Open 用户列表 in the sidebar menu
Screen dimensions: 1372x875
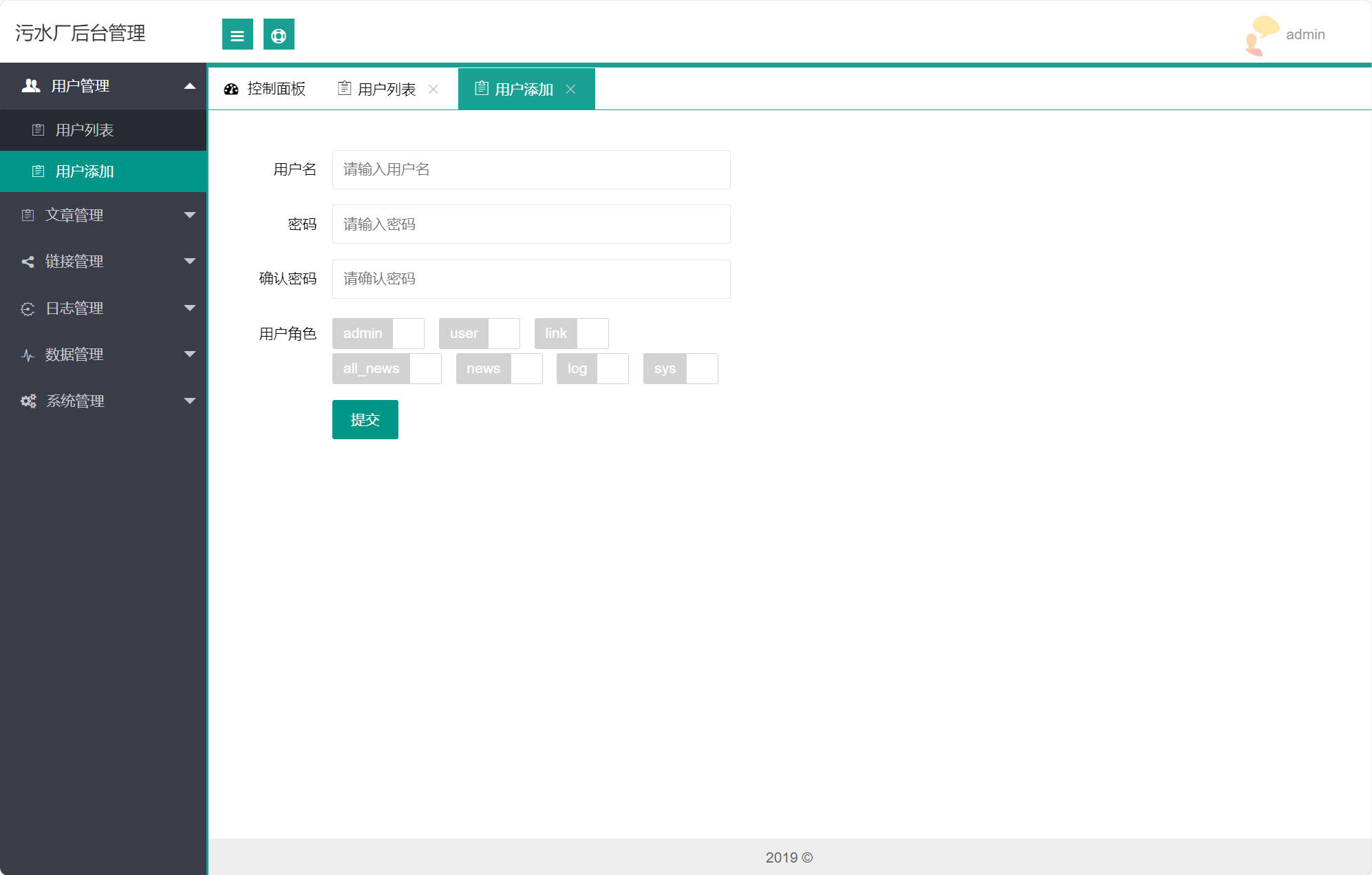point(84,130)
